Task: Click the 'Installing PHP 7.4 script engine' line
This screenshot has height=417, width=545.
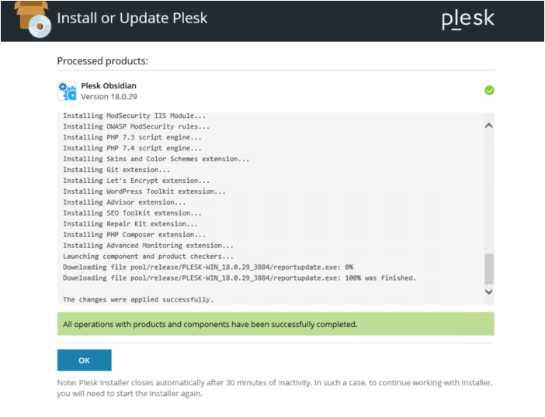Action: tap(132, 148)
